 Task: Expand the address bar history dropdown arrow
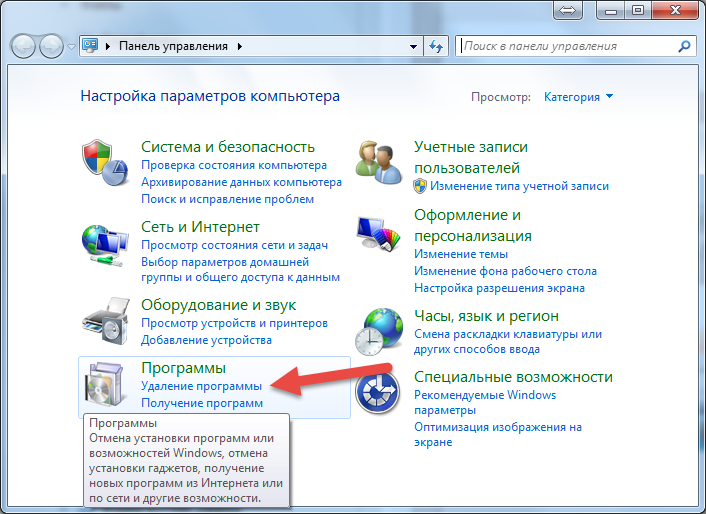pyautogui.click(x=414, y=46)
